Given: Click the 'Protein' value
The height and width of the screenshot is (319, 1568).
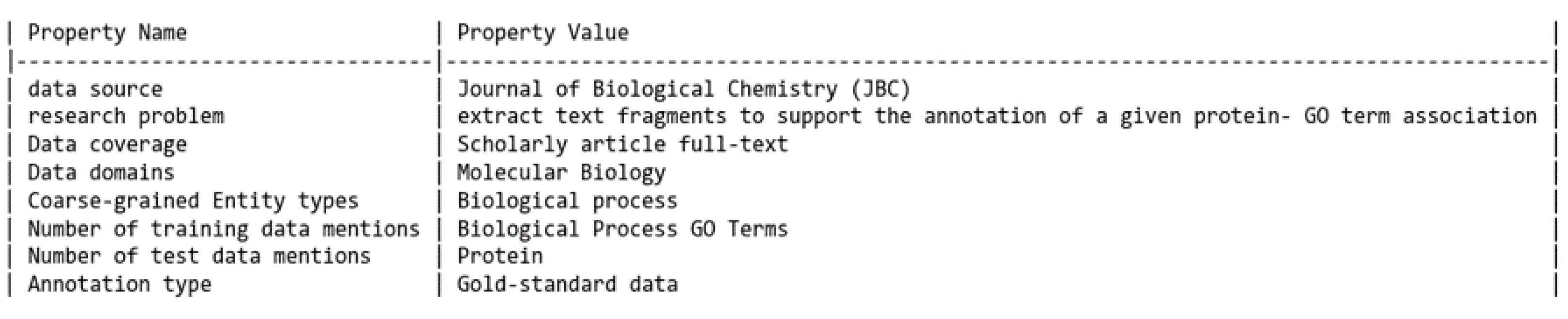Looking at the screenshot, I should coord(500,256).
